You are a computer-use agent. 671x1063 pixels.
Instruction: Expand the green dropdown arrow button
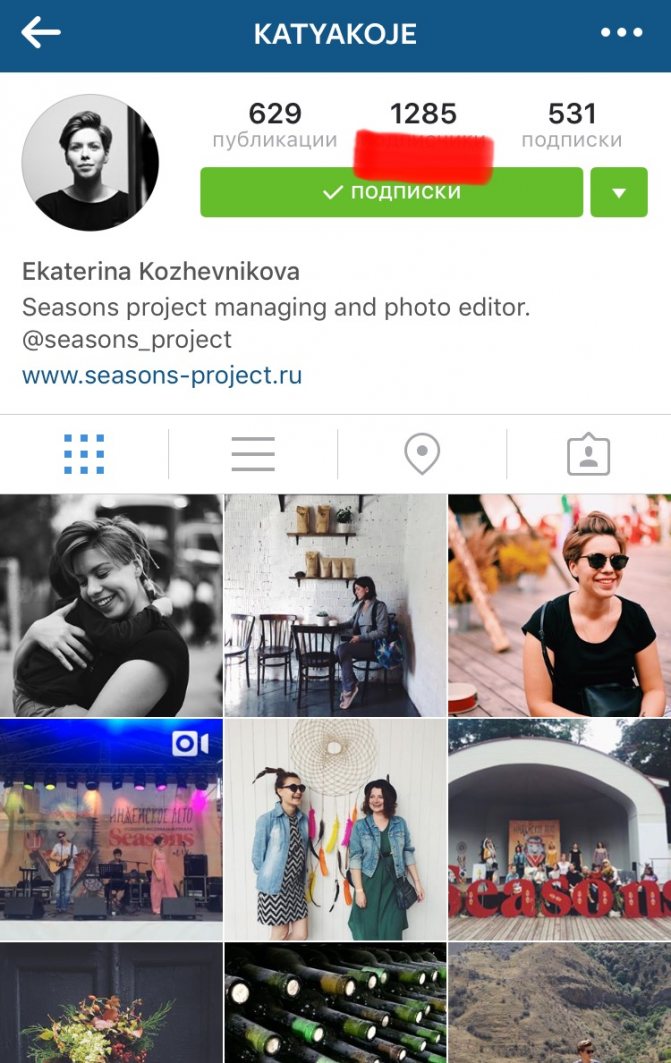point(619,193)
